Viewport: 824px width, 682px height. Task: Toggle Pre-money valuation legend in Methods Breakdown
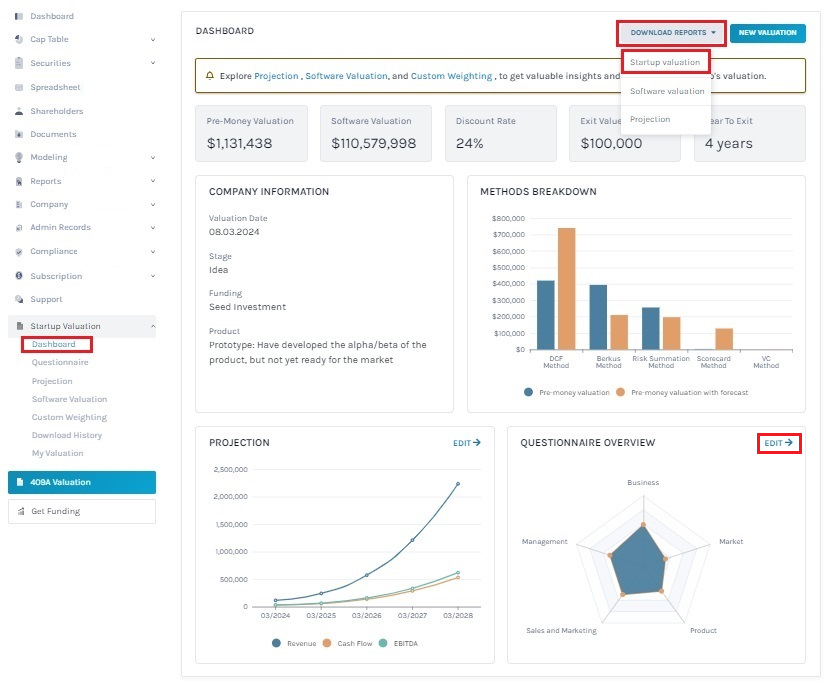click(x=566, y=392)
